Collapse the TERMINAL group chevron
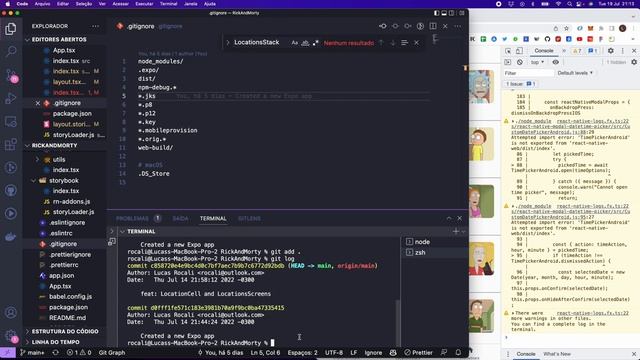This screenshot has height=360, width=640. [122, 231]
